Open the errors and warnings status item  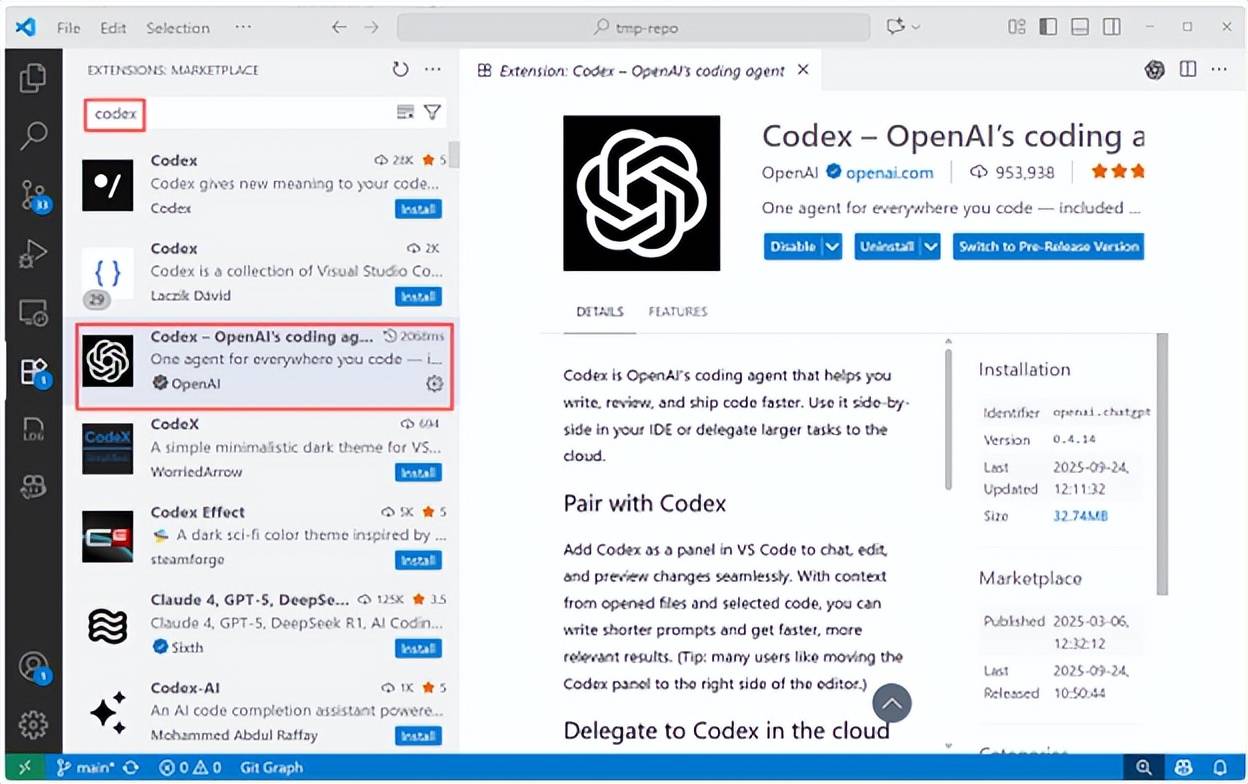pyautogui.click(x=191, y=768)
